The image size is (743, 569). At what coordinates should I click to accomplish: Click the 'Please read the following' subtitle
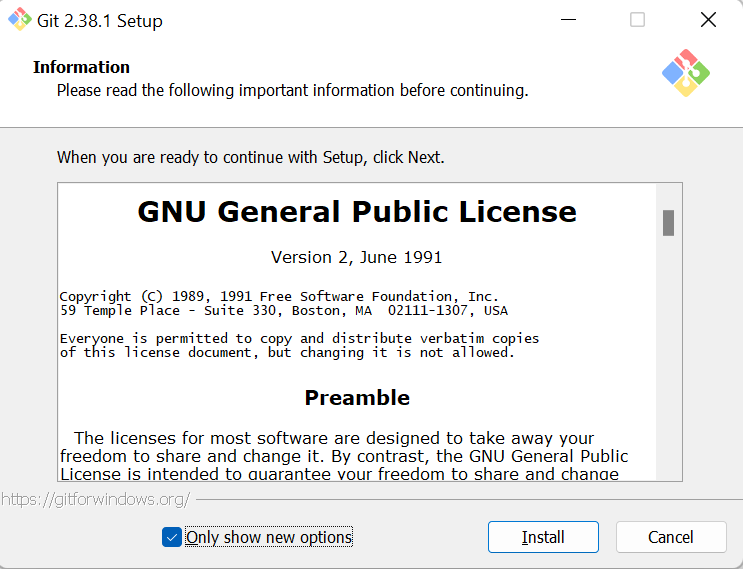click(x=292, y=90)
